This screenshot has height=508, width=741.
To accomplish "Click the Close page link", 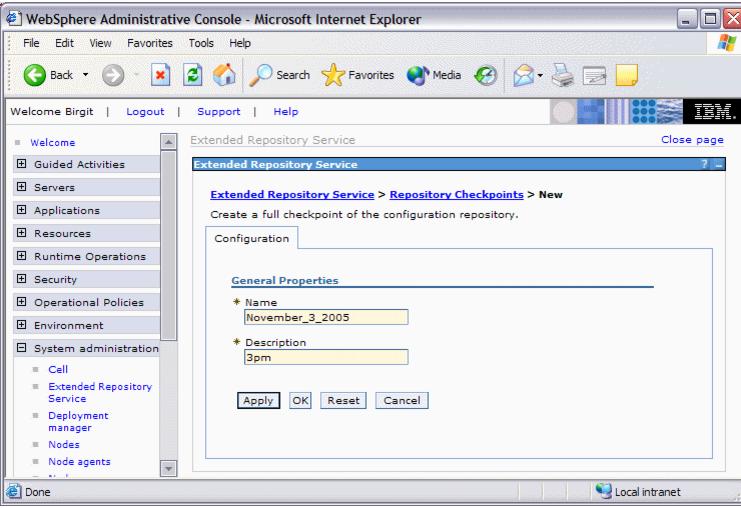I will click(x=692, y=140).
